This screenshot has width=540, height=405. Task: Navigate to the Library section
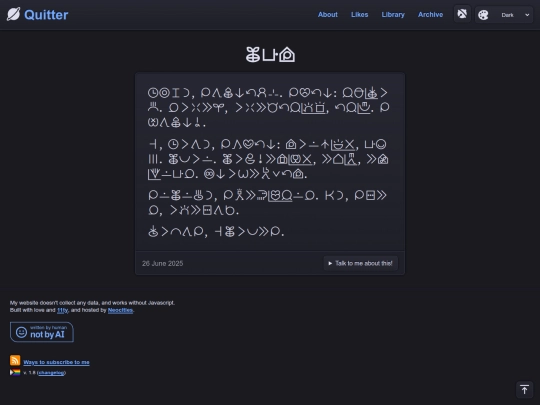393,14
